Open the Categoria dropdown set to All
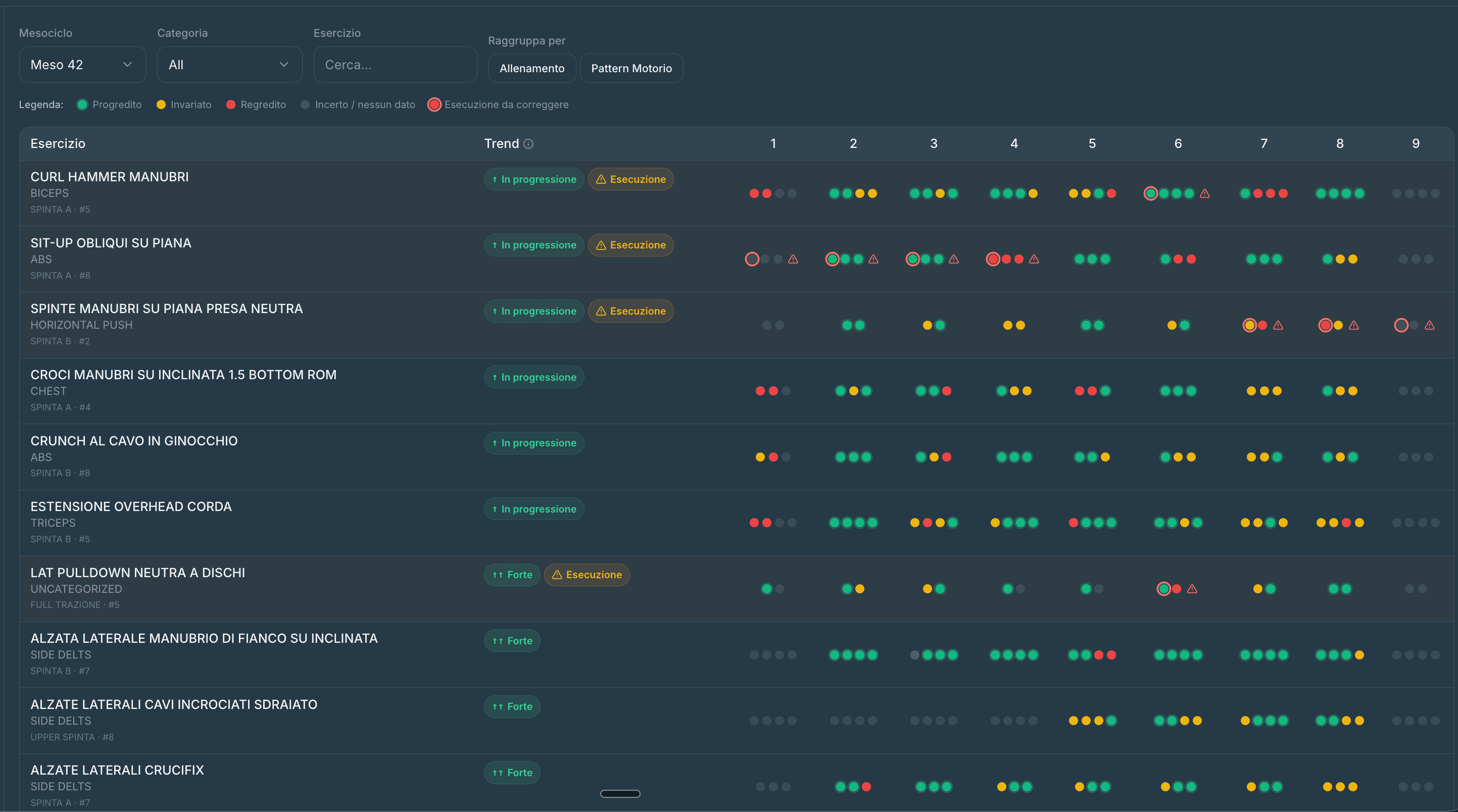The image size is (1458, 812). 230,65
